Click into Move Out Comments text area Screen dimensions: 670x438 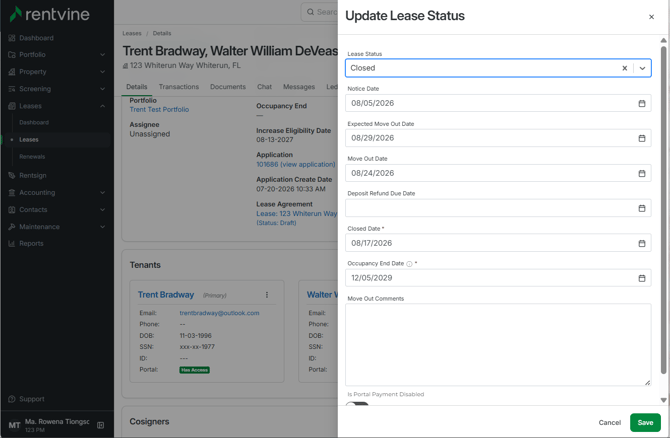[x=498, y=345]
